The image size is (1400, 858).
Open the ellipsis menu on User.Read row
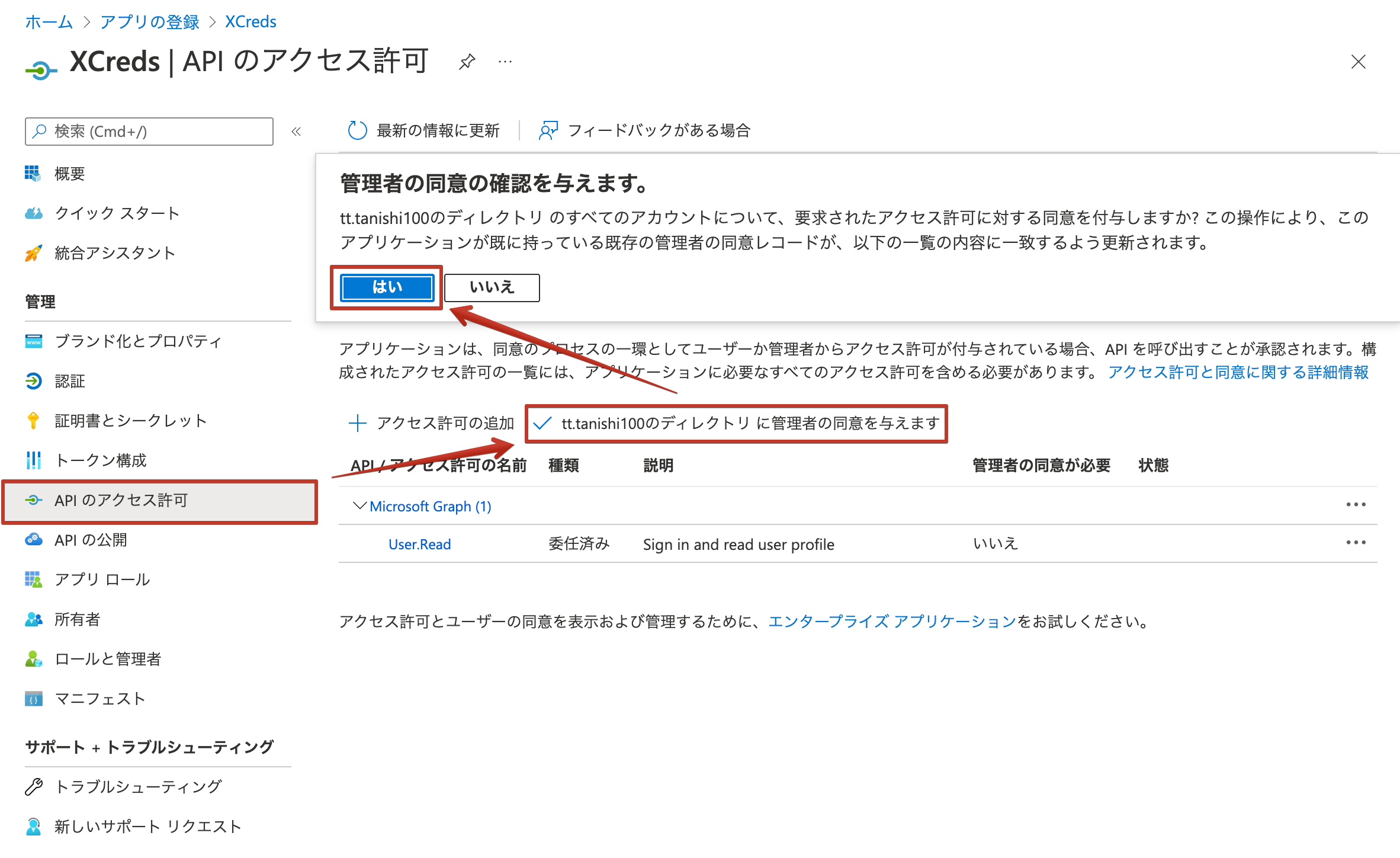1356,543
